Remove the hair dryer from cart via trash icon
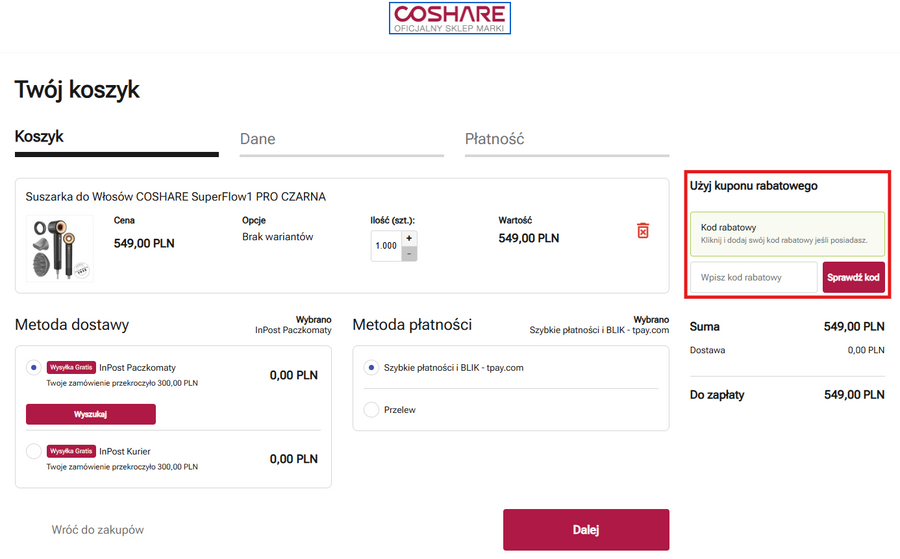 (643, 231)
